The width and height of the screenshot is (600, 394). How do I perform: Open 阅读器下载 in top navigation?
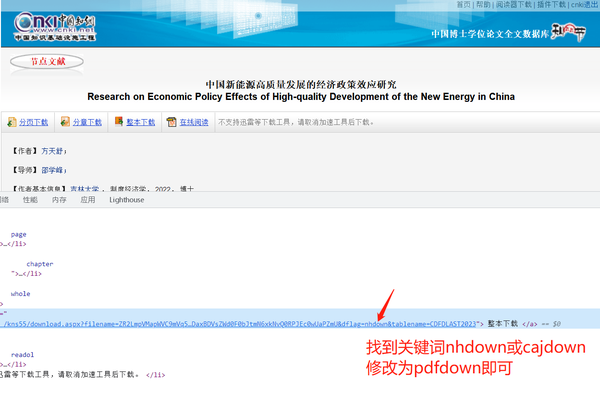tap(514, 5)
